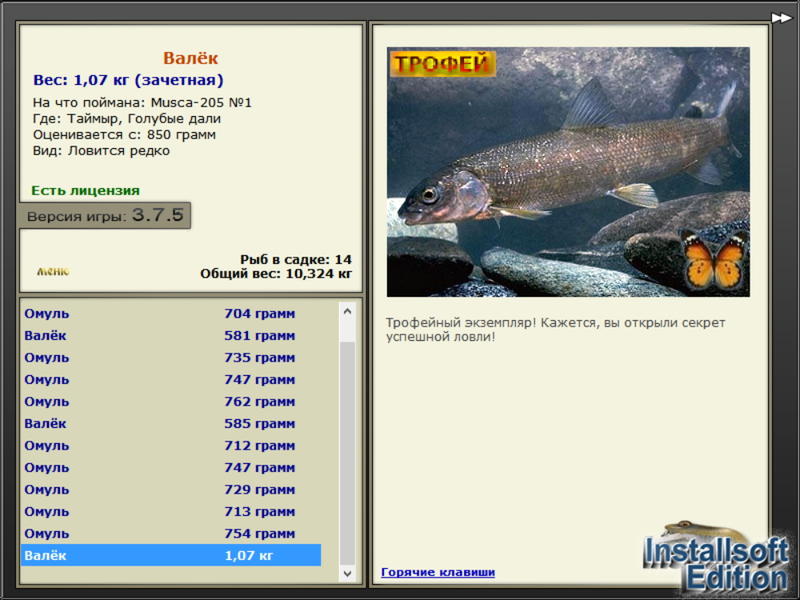Click the ТРОФЕЙ badge on the photo
Image resolution: width=800 pixels, height=600 pixels.
tap(442, 64)
